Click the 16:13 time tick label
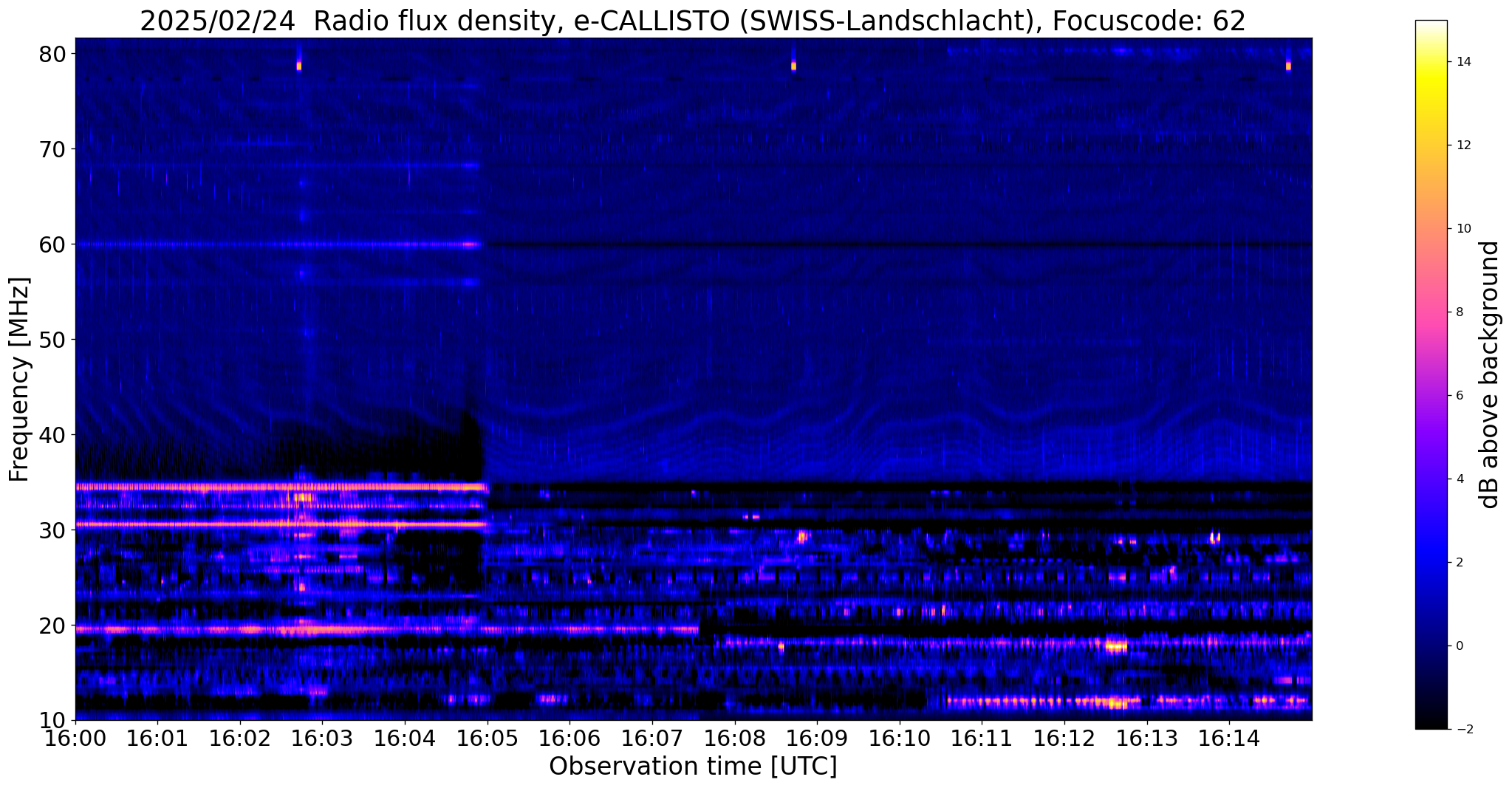 1147,737
